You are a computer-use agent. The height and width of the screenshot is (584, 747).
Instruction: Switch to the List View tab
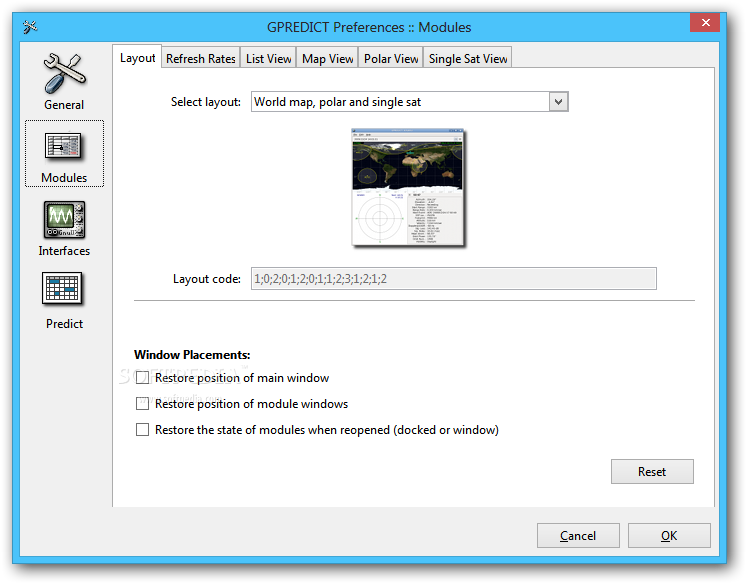(268, 59)
